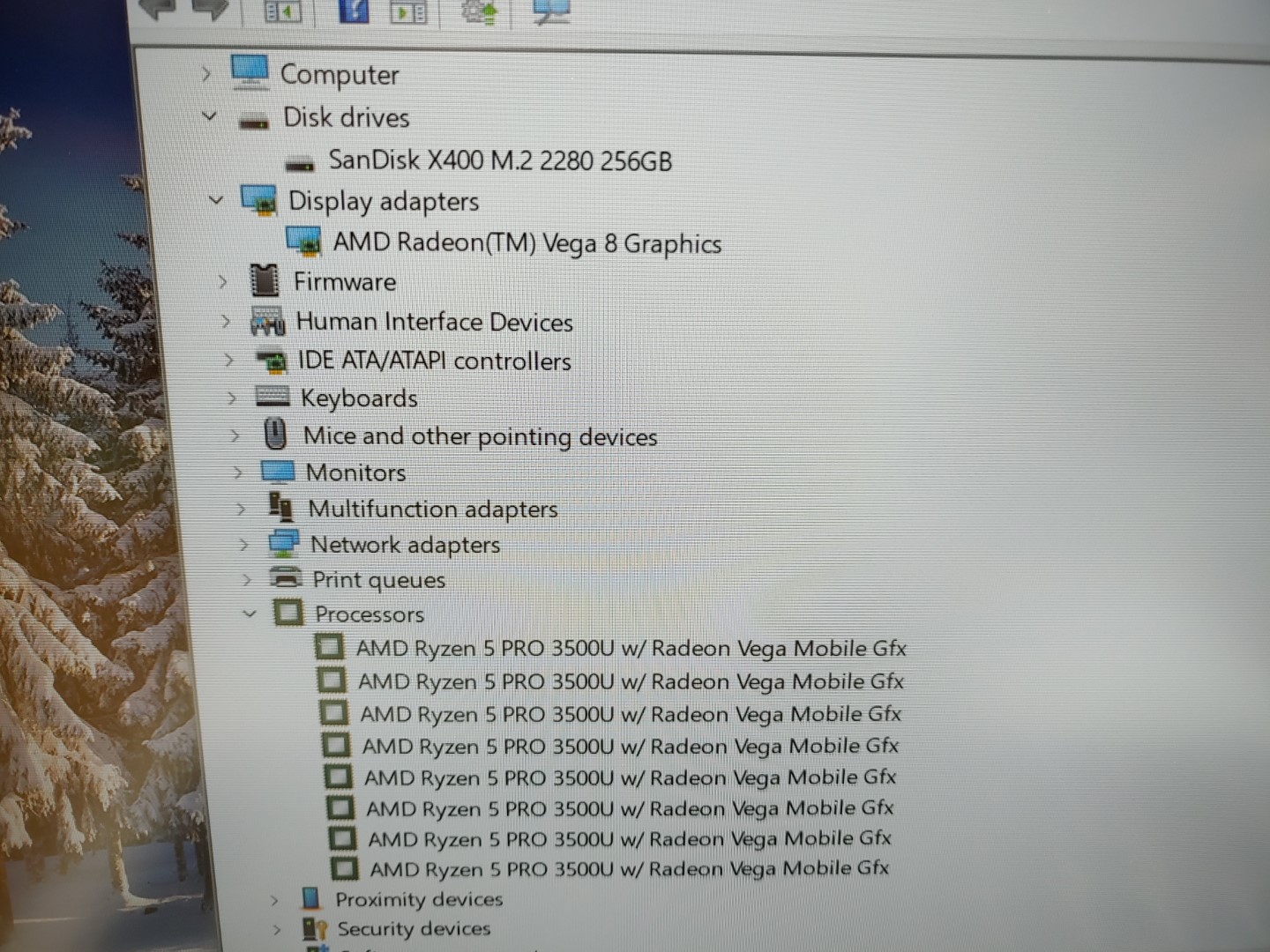The height and width of the screenshot is (952, 1270).
Task: Expand the Multifunction adapters node
Action: (x=240, y=509)
